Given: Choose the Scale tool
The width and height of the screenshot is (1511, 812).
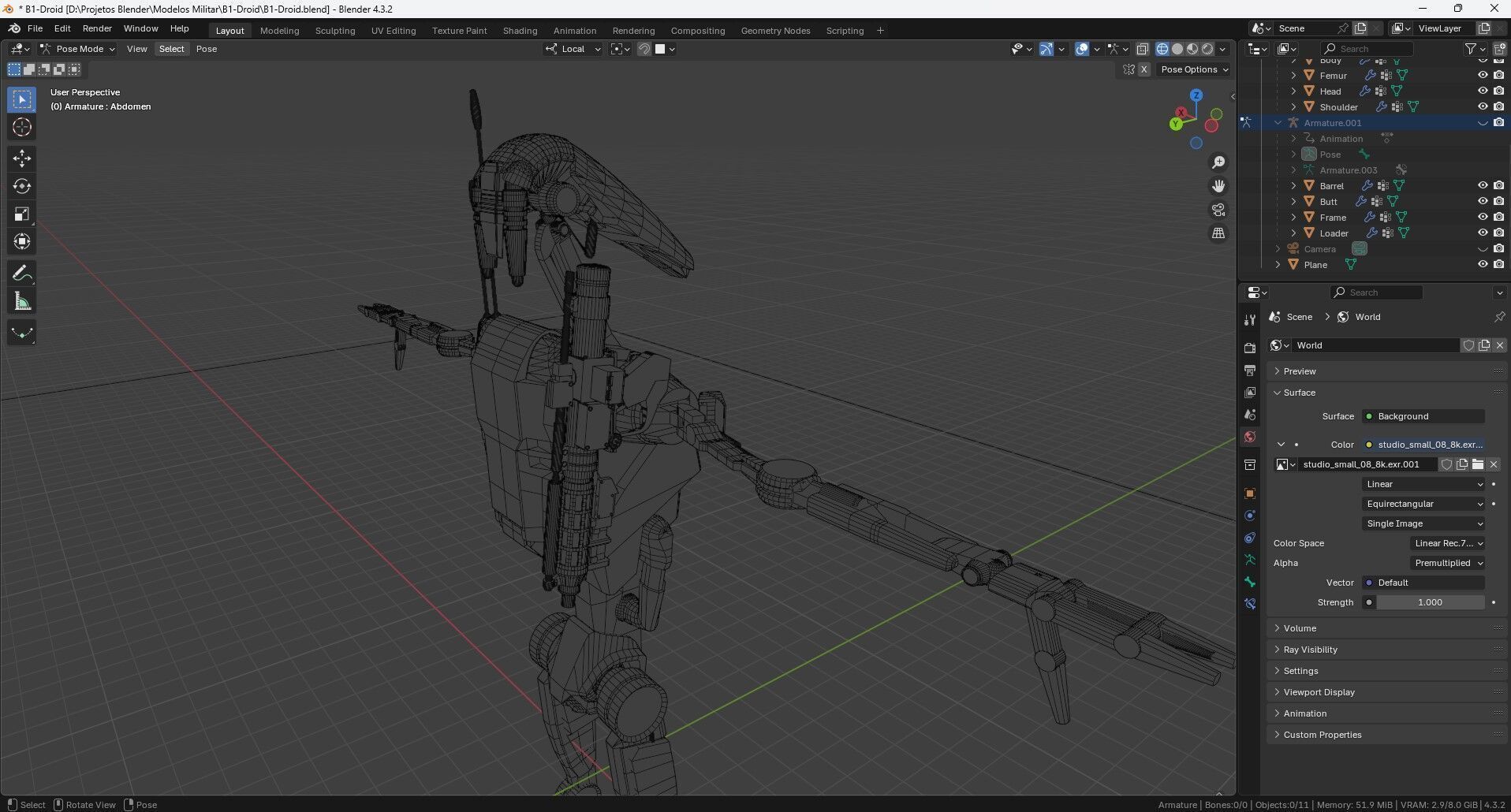Looking at the screenshot, I should 21,214.
